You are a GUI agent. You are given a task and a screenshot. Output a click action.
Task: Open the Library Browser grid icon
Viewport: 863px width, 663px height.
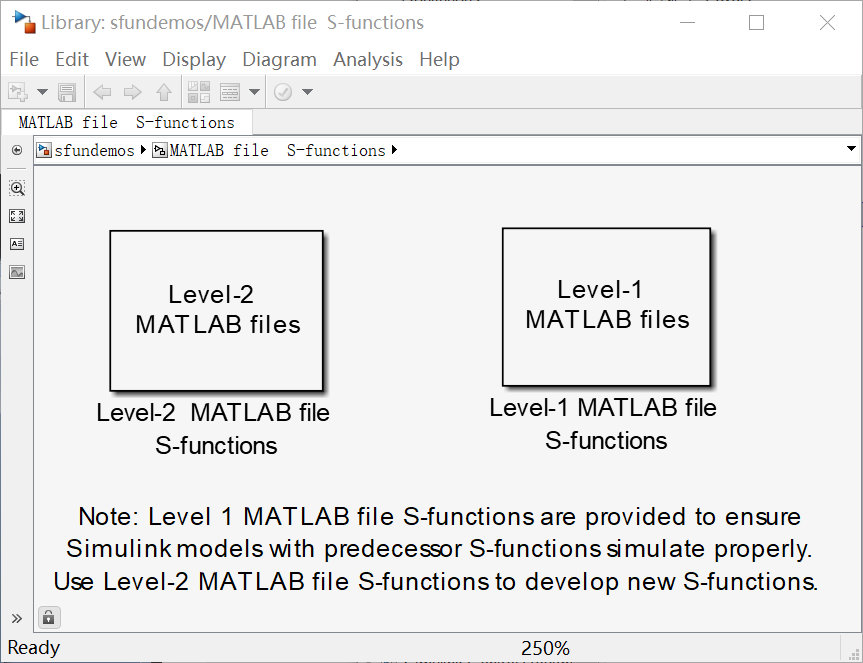pos(198,93)
